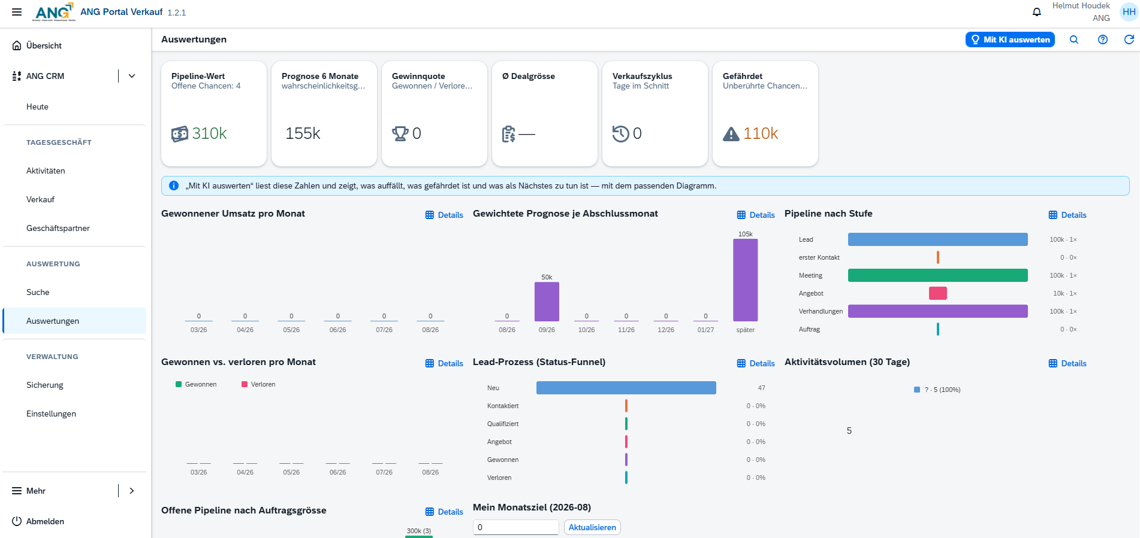Click the Übersicht home icon
Image resolution: width=1140 pixels, height=538 pixels.
17,46
